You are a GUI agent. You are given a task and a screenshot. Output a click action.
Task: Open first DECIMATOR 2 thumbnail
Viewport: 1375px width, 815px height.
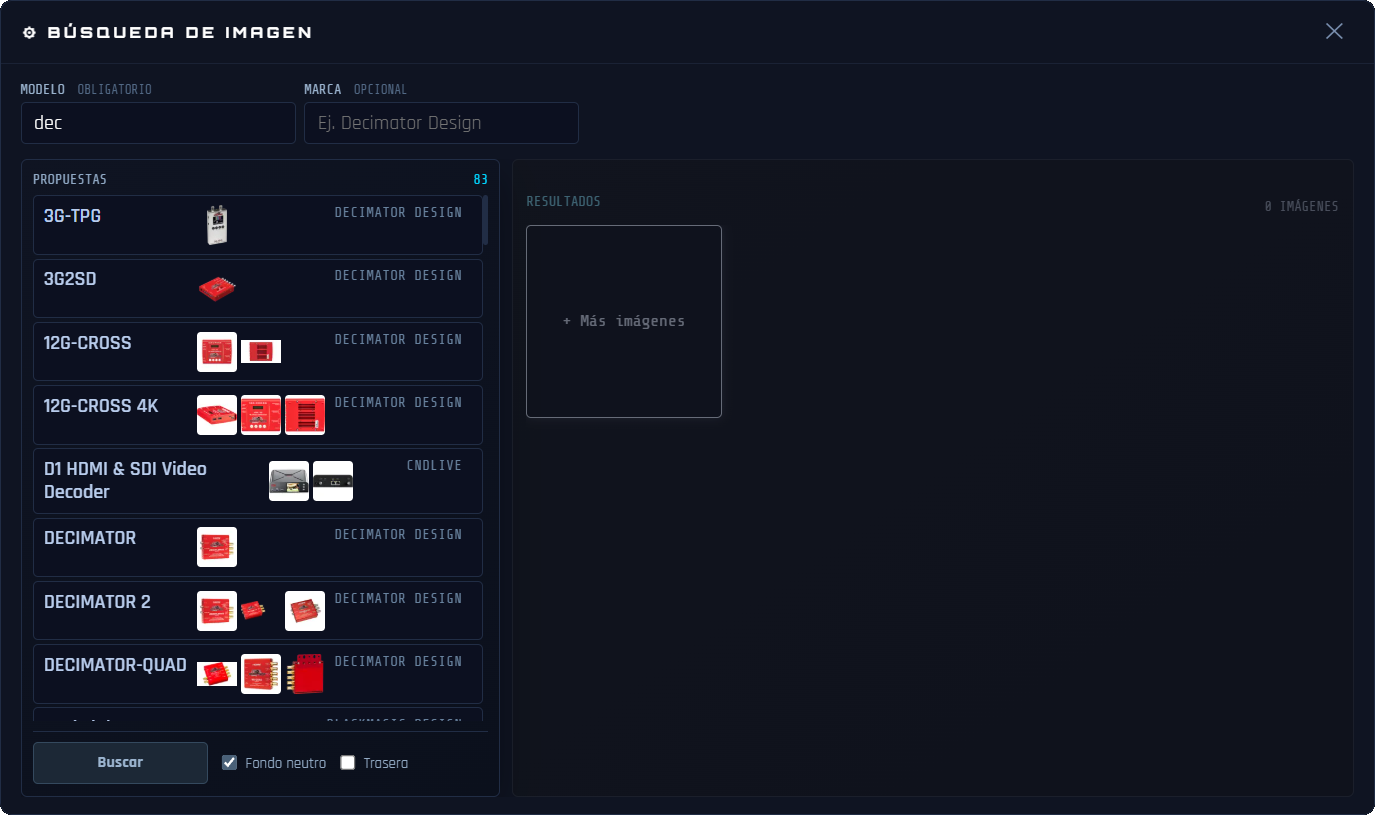(x=217, y=611)
